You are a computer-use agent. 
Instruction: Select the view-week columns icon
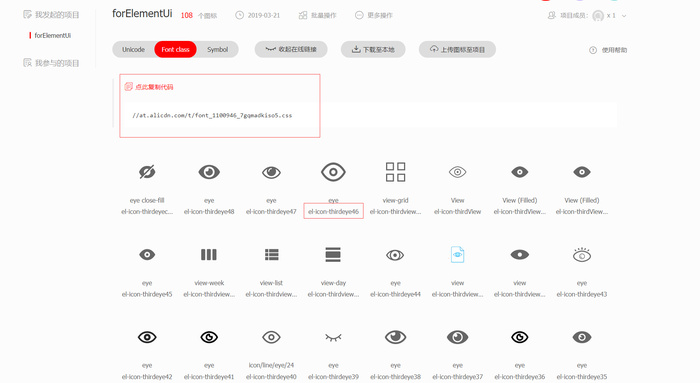[209, 254]
